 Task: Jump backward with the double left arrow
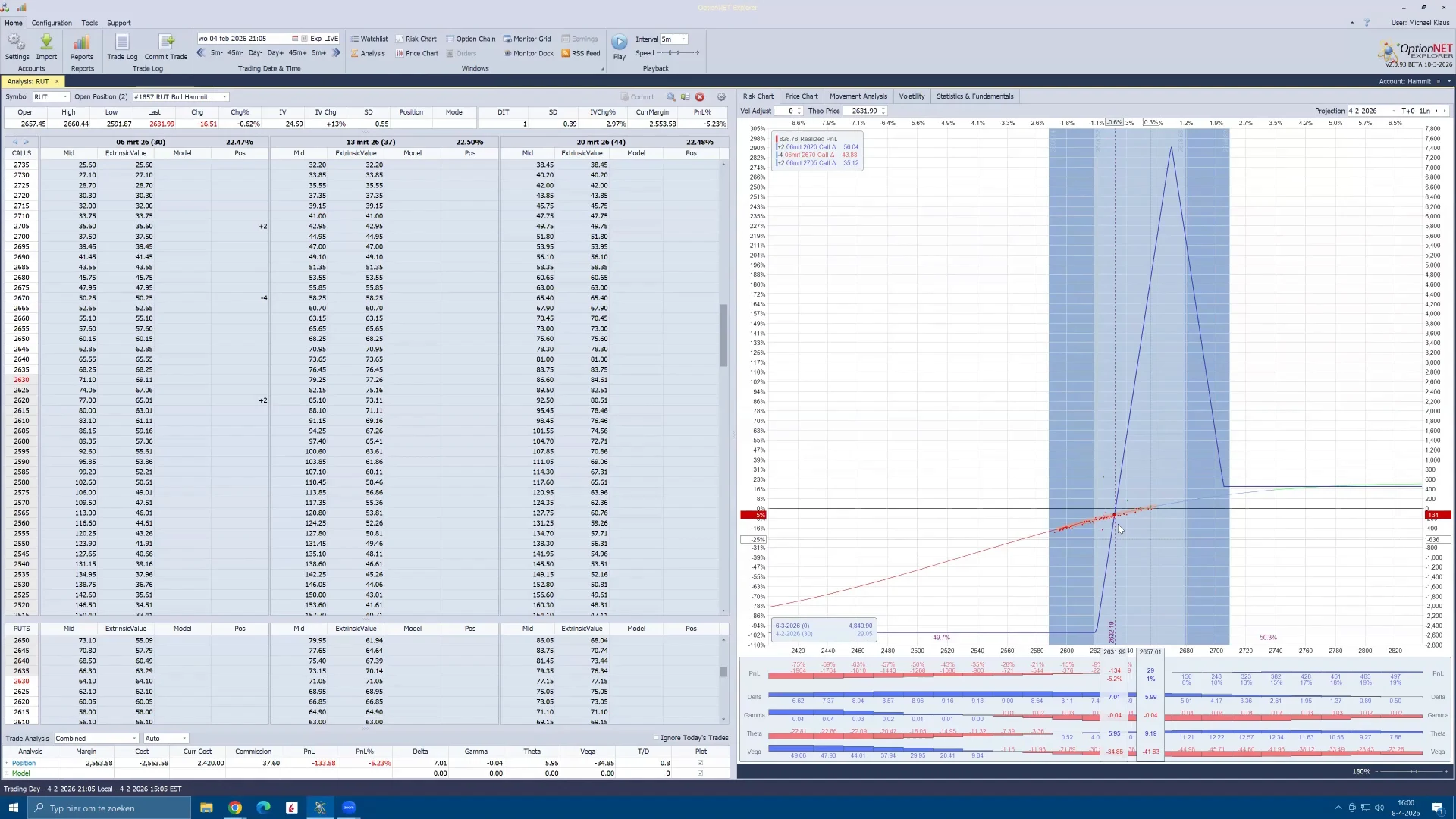pos(201,53)
